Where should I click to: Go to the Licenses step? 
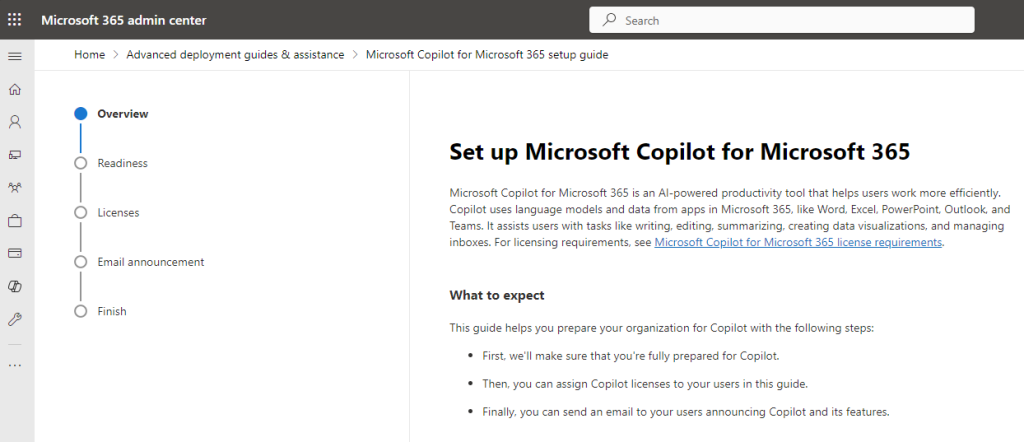point(118,213)
